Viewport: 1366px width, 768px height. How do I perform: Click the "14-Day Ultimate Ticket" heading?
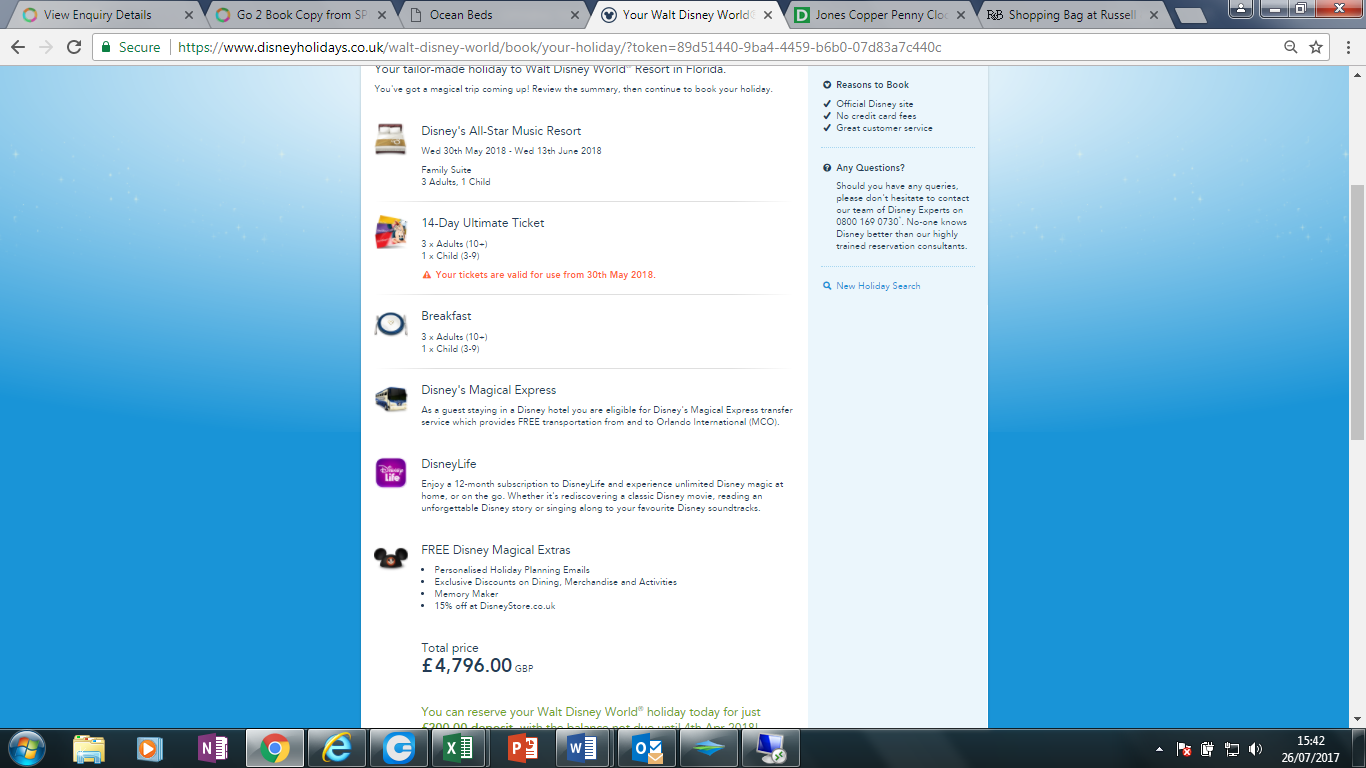483,223
